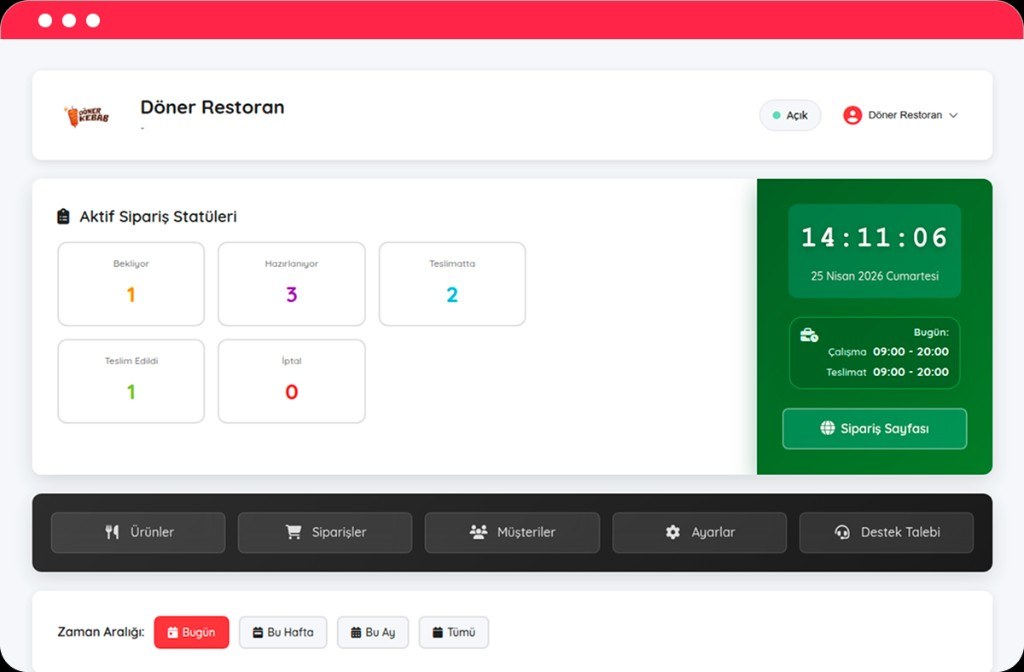1024x672 pixels.
Task: Click the Çalışma 09:00 - 20:00 hours text
Action: [888, 351]
